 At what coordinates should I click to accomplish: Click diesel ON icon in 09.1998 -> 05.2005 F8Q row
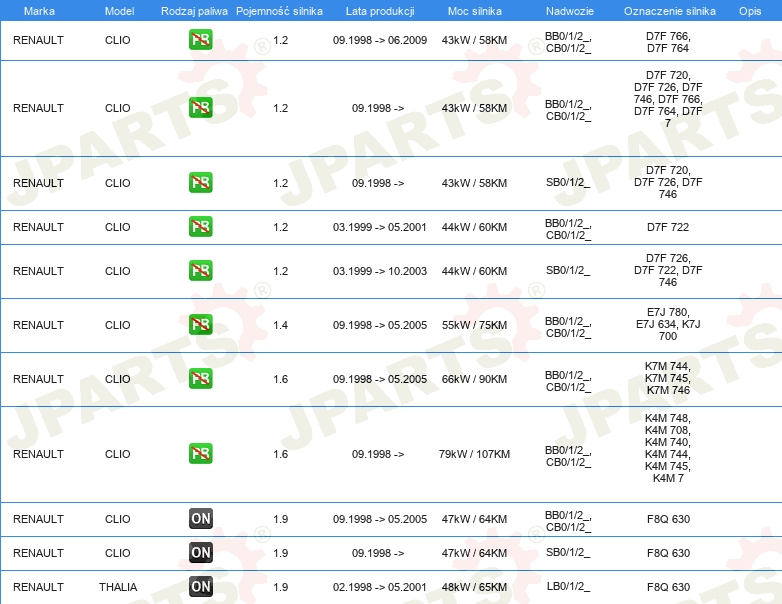[x=200, y=519]
